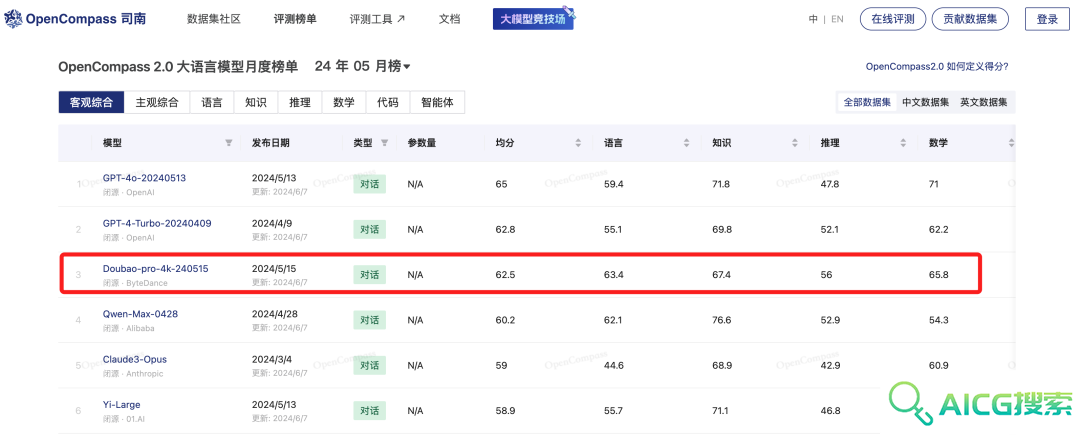The width and height of the screenshot is (1080, 435).
Task: Click the 参数量 column header
Action: point(422,143)
